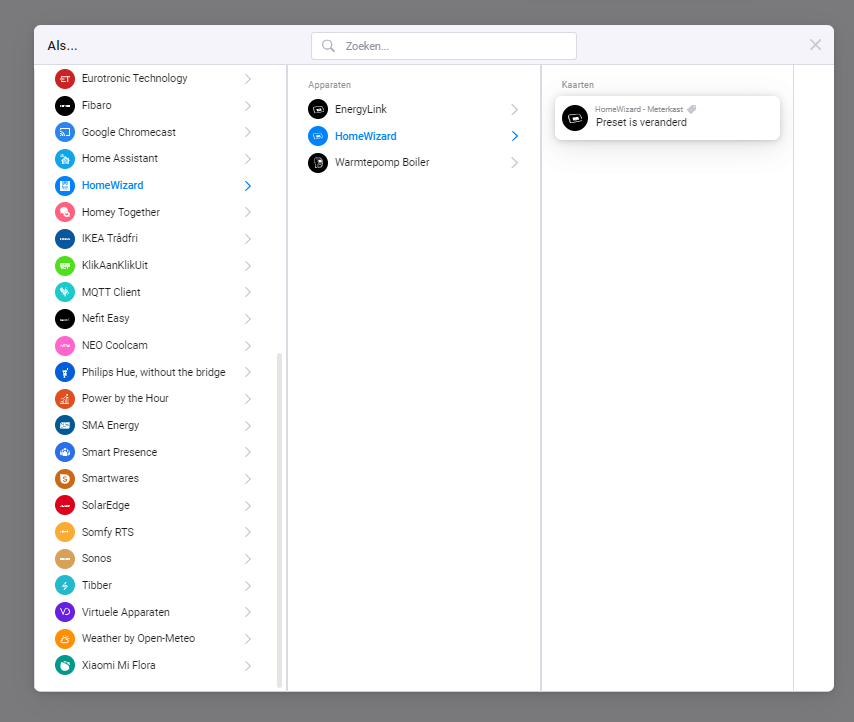Click the Tibber app icon
This screenshot has height=722, width=854.
(65, 586)
